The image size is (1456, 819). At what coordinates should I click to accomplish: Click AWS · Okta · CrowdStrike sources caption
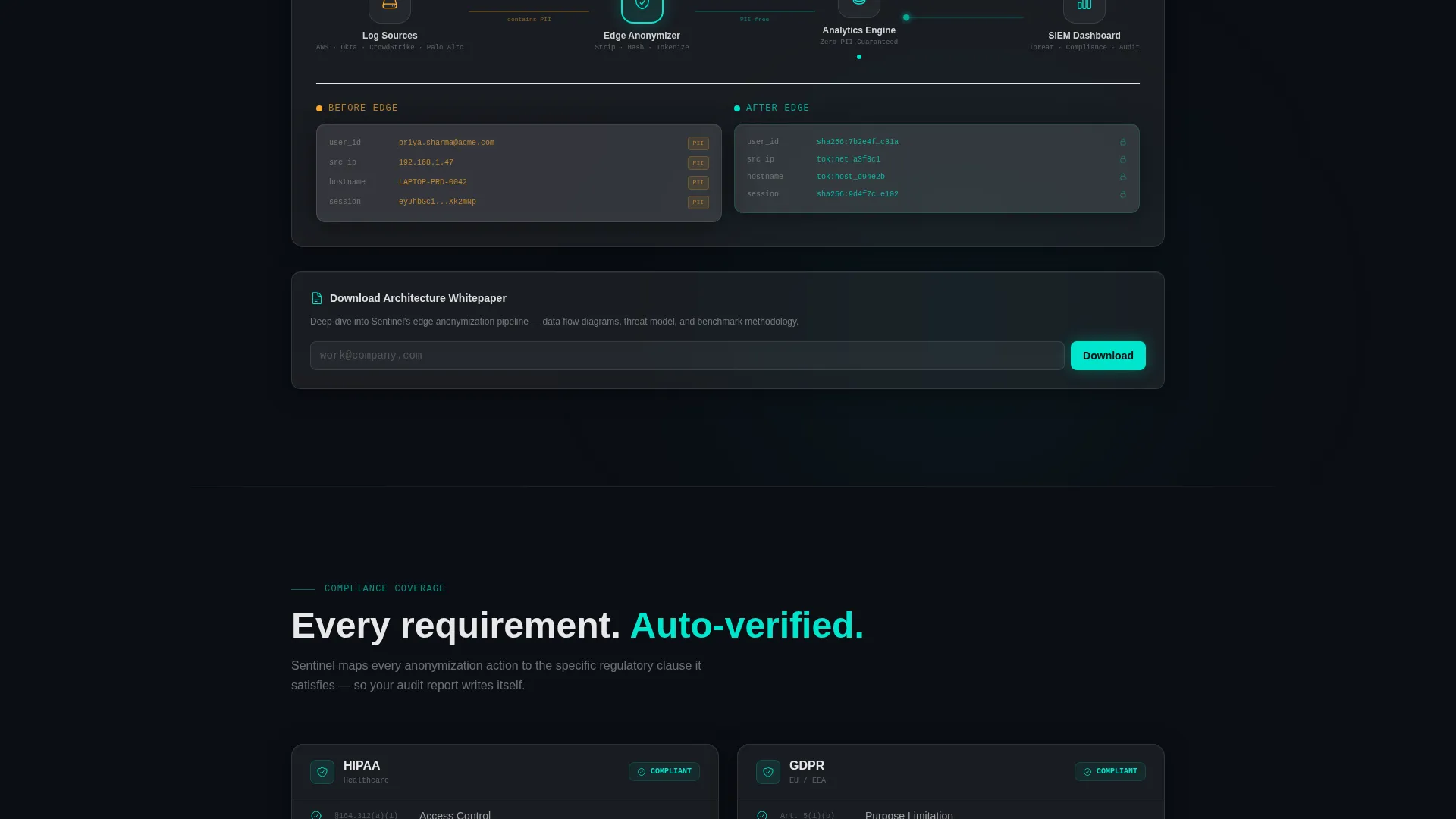coord(390,48)
